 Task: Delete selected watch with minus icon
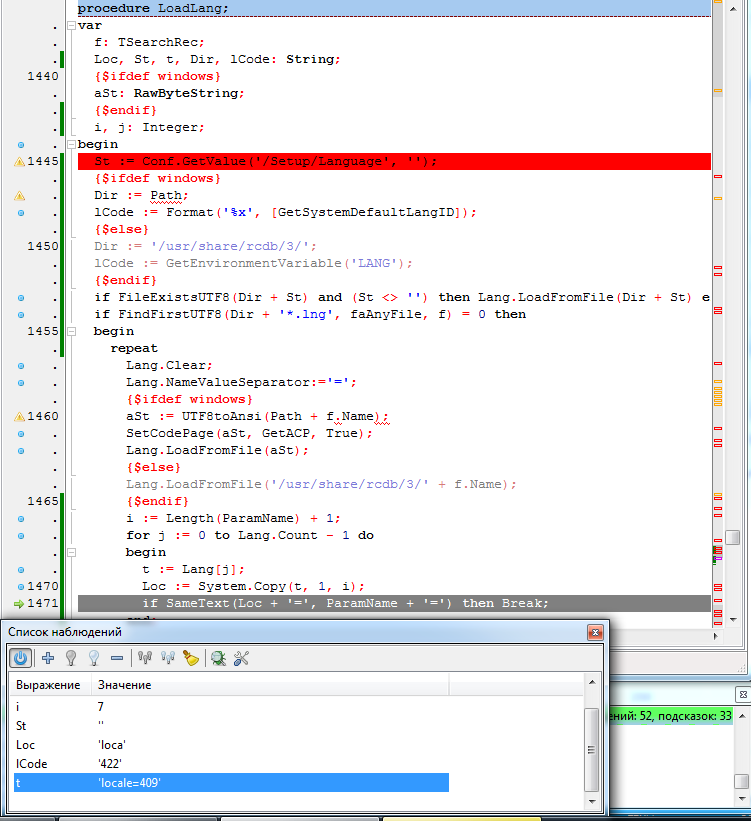click(117, 657)
